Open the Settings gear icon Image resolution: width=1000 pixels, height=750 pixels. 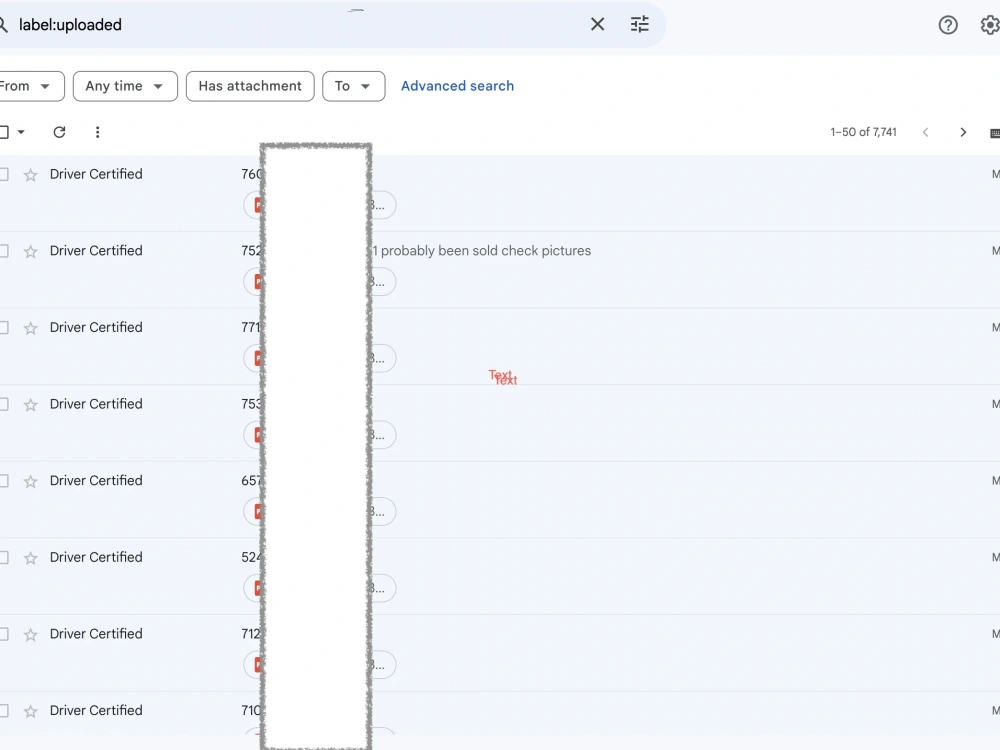(990, 25)
